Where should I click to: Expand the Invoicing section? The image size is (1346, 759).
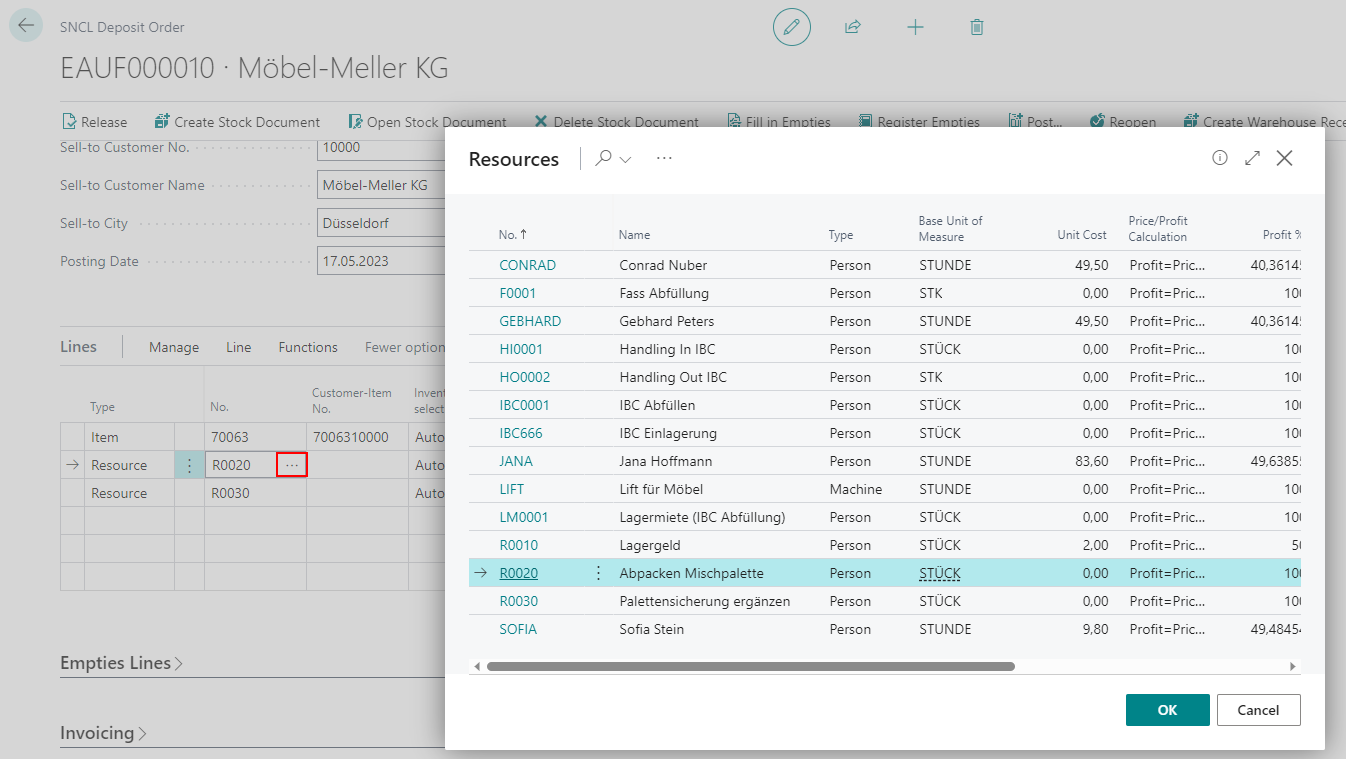[103, 733]
